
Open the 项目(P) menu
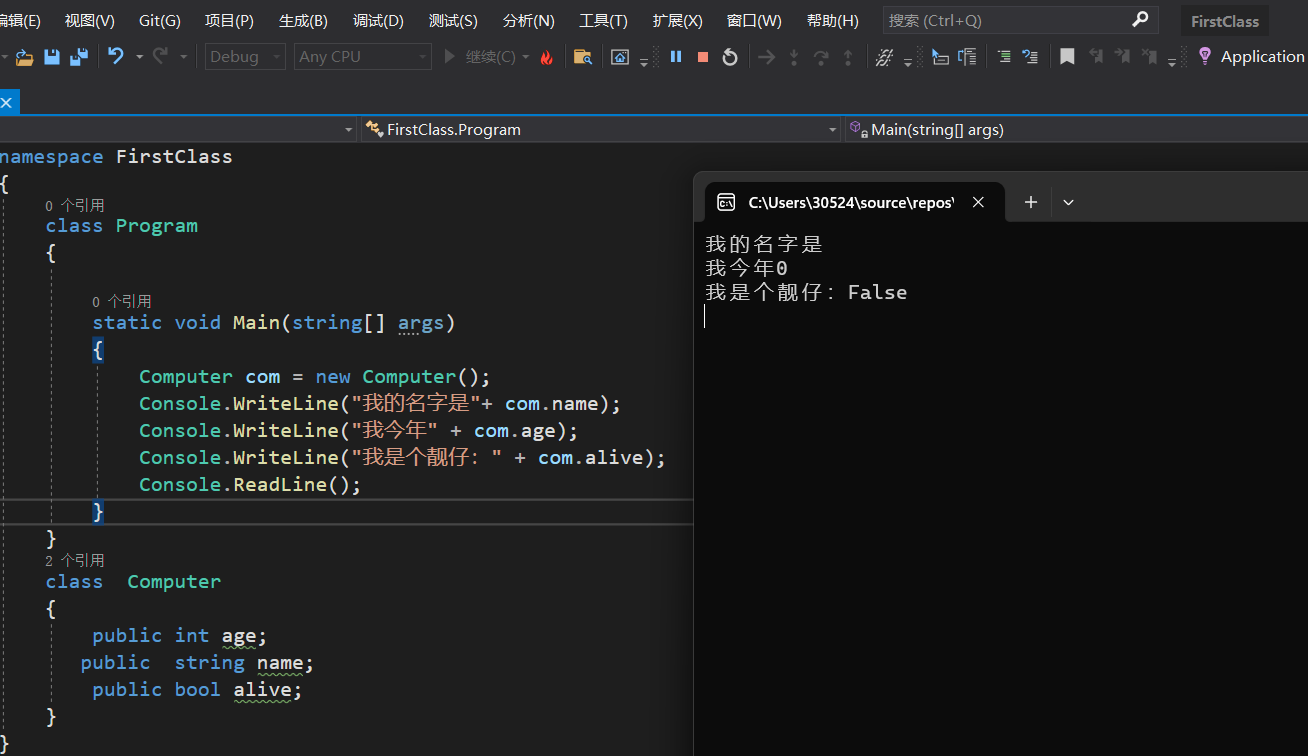[229, 20]
